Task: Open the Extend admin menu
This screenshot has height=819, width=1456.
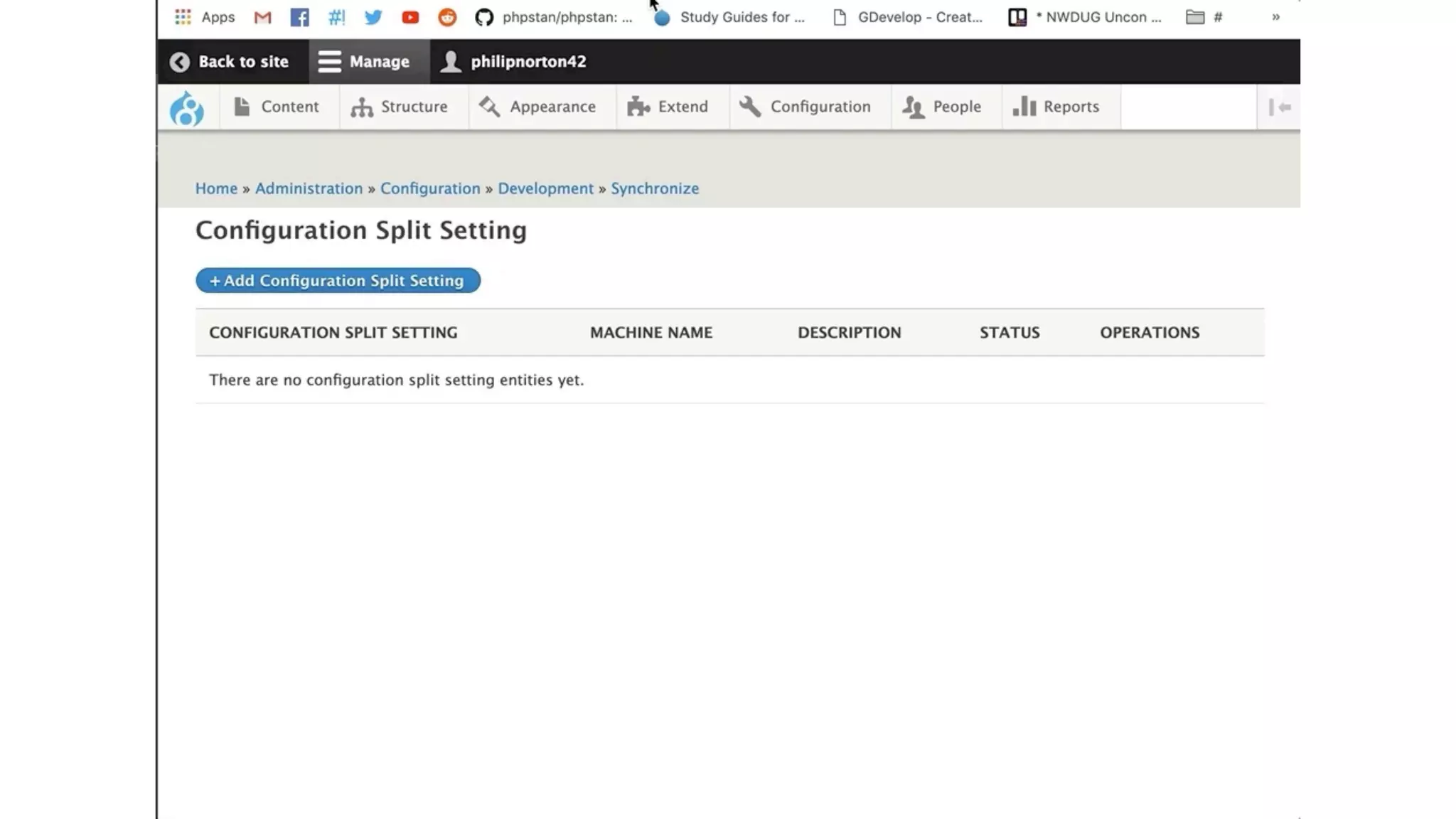Action: [x=668, y=107]
